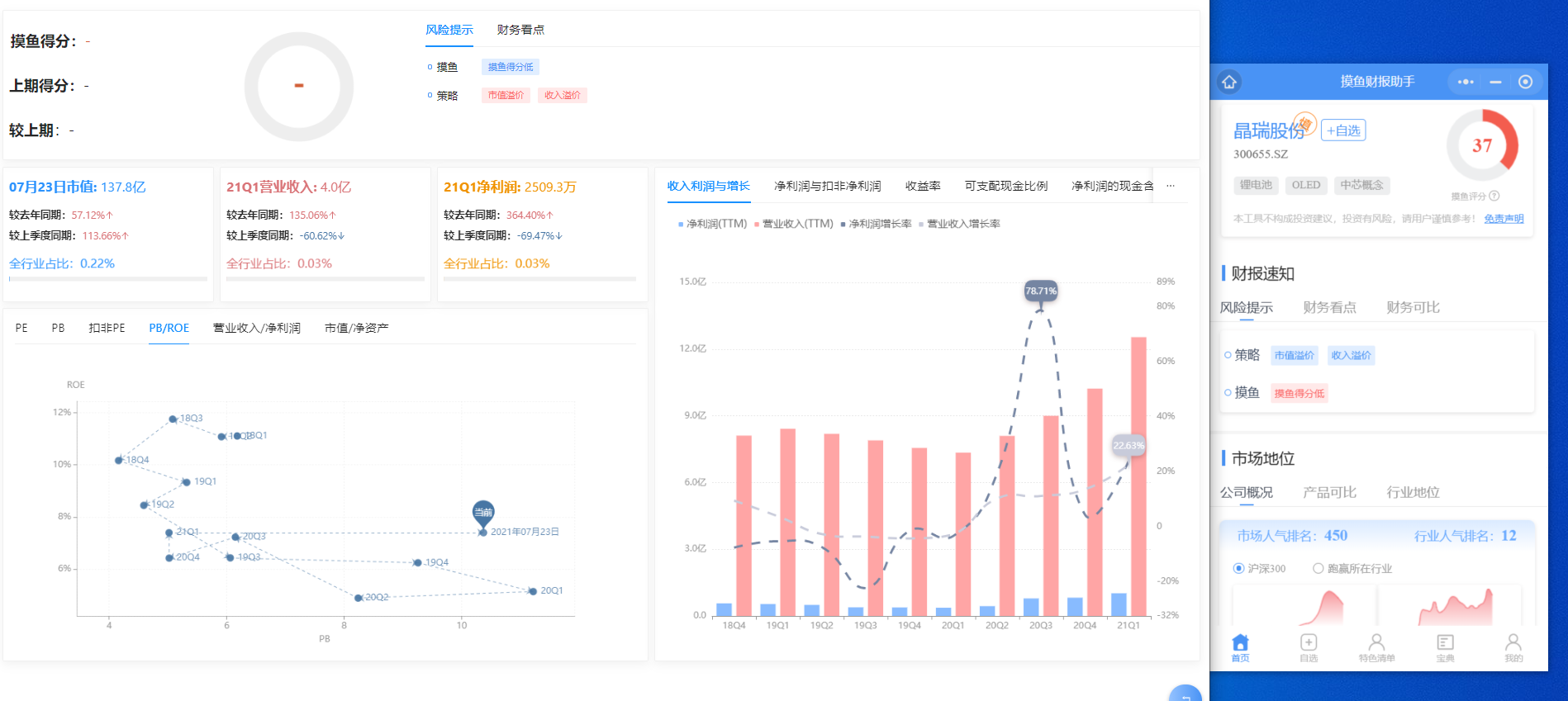Toggle the 净利润增长率 legend item
1568x701 pixels.
(x=876, y=224)
